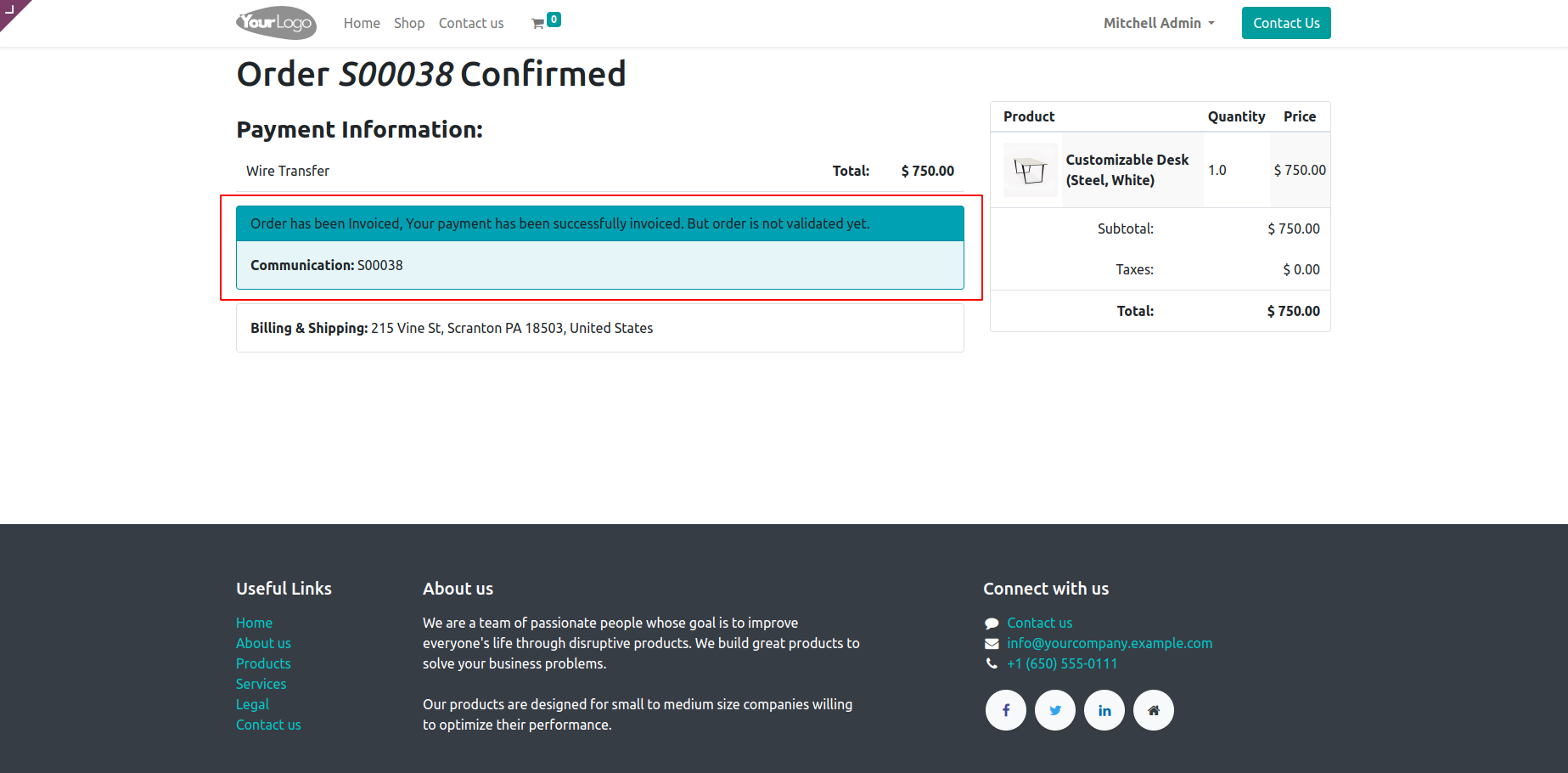Expand the Mitchell Admin user dropdown
The width and height of the screenshot is (1568, 773).
click(x=1159, y=23)
